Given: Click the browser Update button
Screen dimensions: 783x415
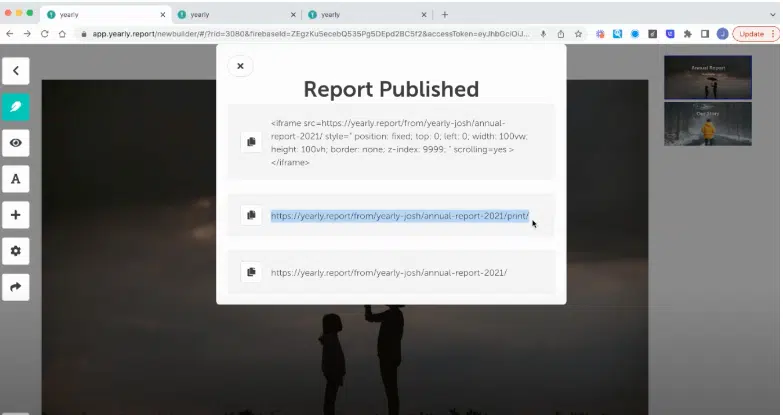Looking at the screenshot, I should [754, 33].
